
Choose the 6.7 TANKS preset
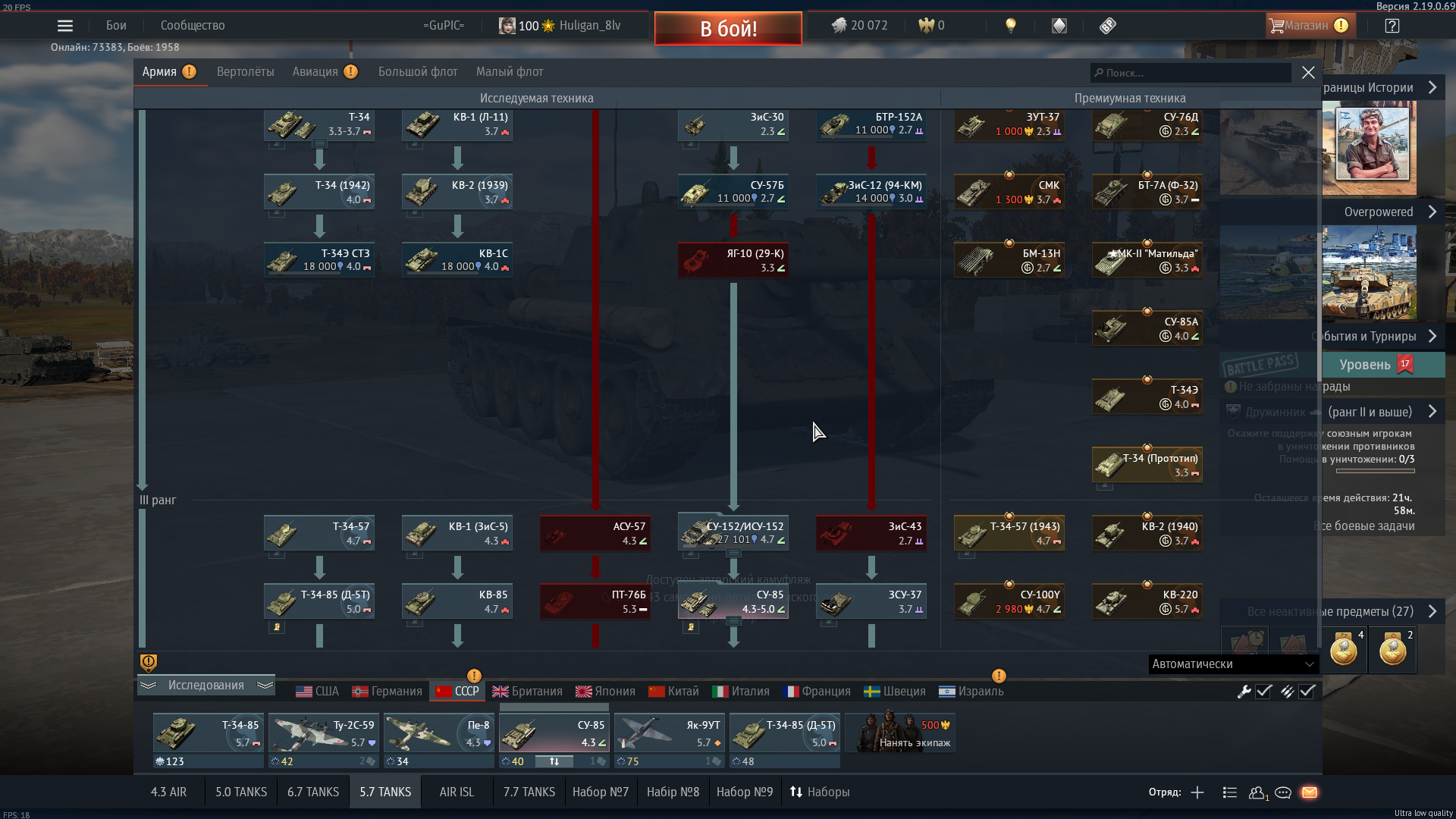(313, 792)
